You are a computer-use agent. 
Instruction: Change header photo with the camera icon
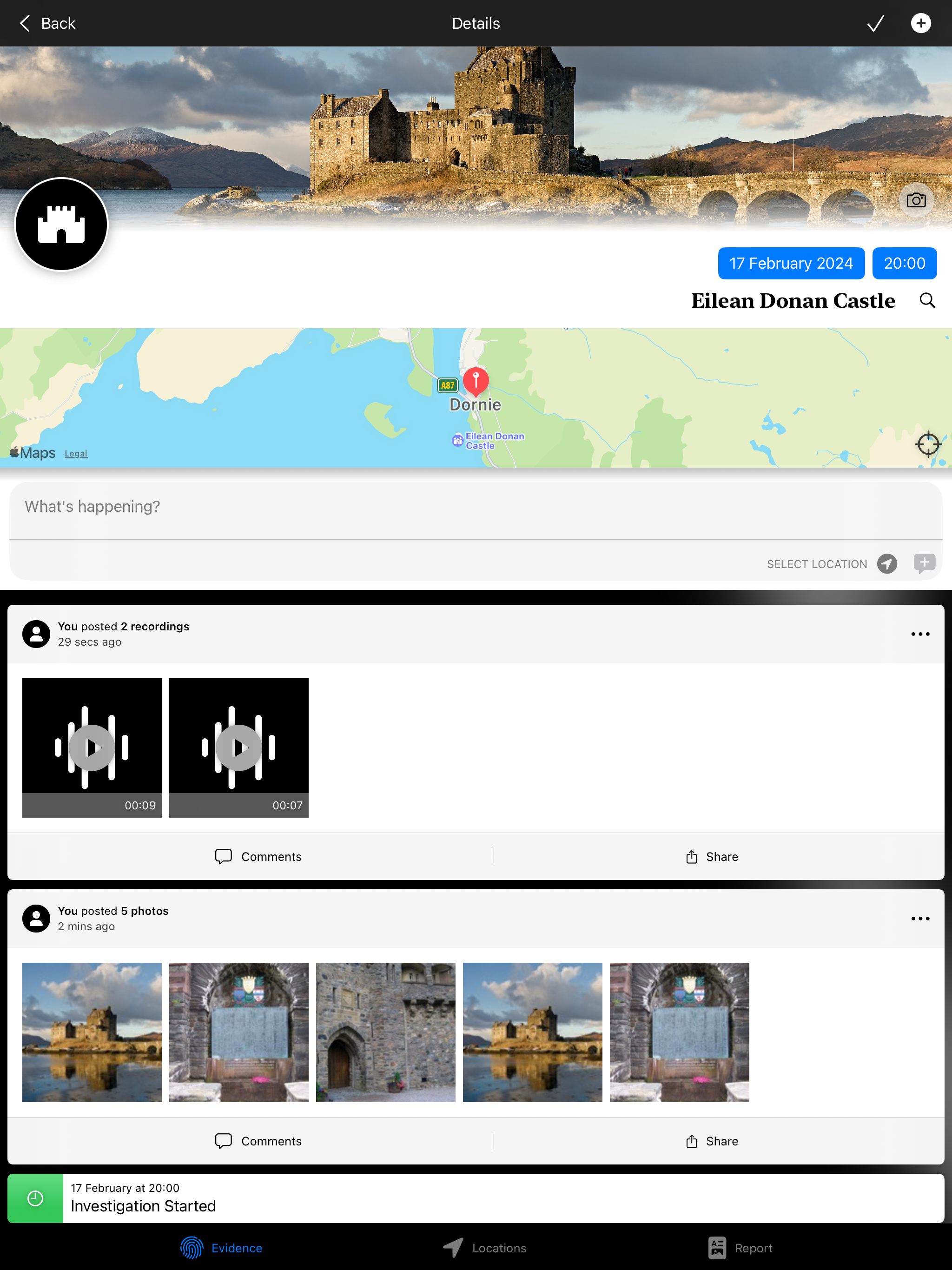coord(916,200)
